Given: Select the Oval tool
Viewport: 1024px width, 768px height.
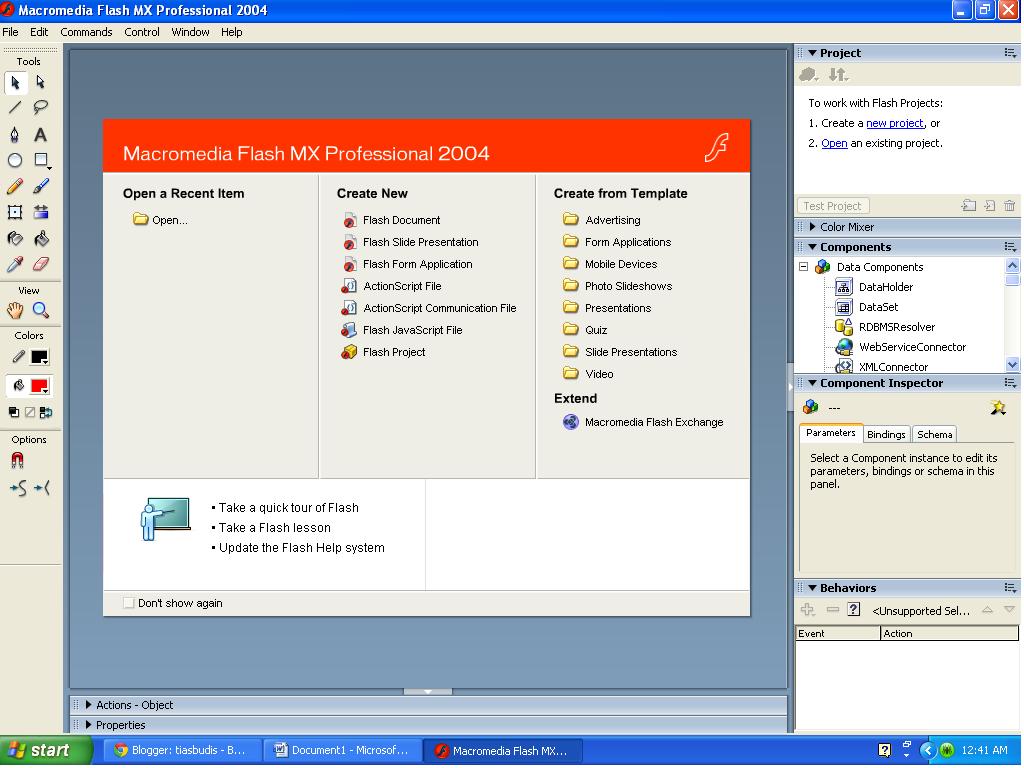Looking at the screenshot, I should coord(15,160).
